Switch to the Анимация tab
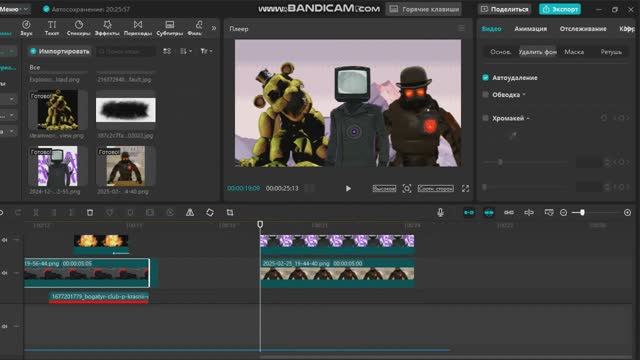640x360 pixels. [530, 29]
